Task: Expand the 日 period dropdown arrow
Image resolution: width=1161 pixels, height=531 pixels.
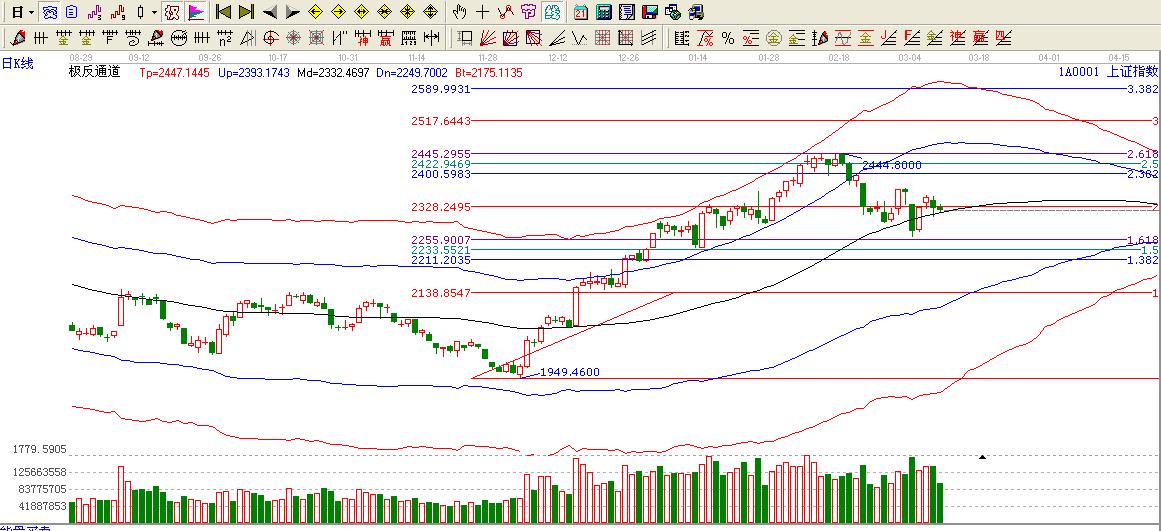Action: (31, 12)
